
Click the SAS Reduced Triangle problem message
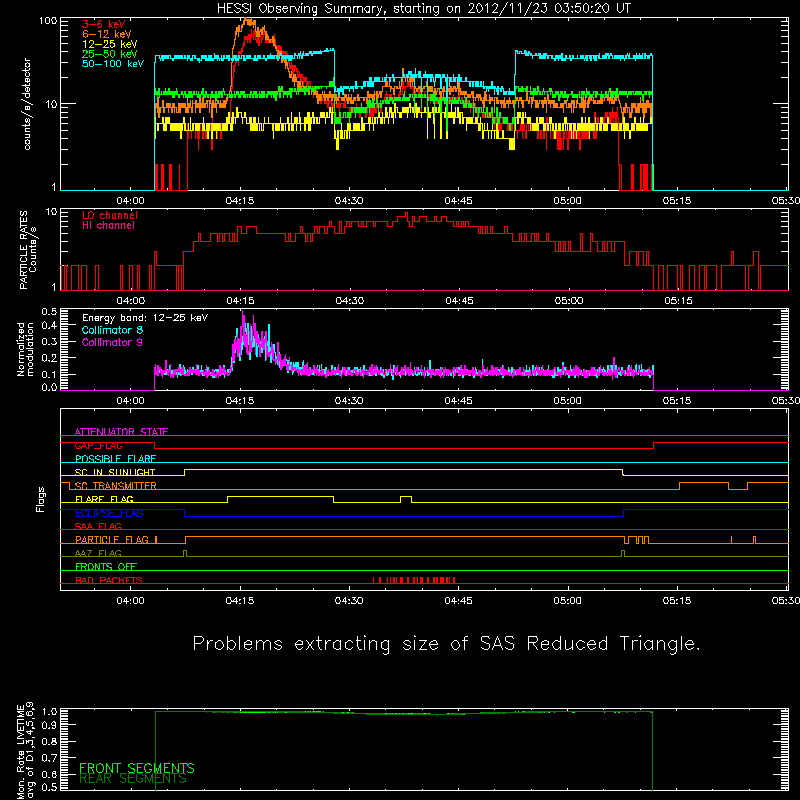(446, 643)
